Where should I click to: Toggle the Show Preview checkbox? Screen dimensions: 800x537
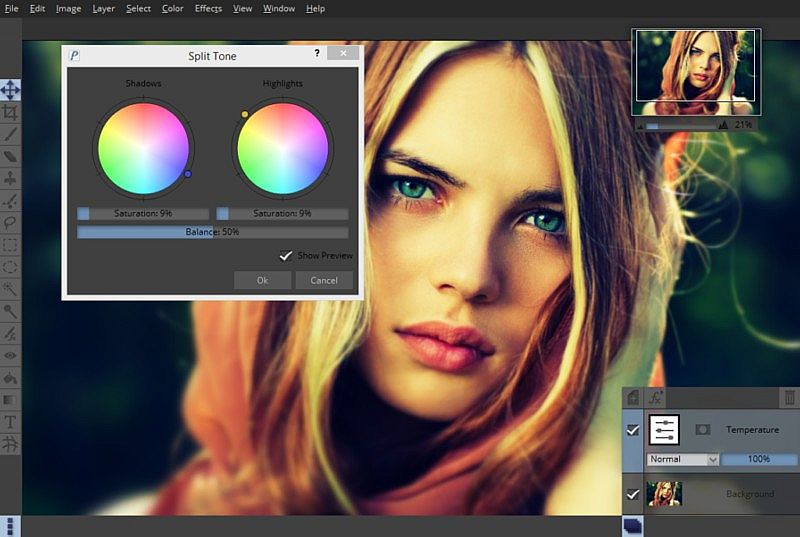coord(286,256)
